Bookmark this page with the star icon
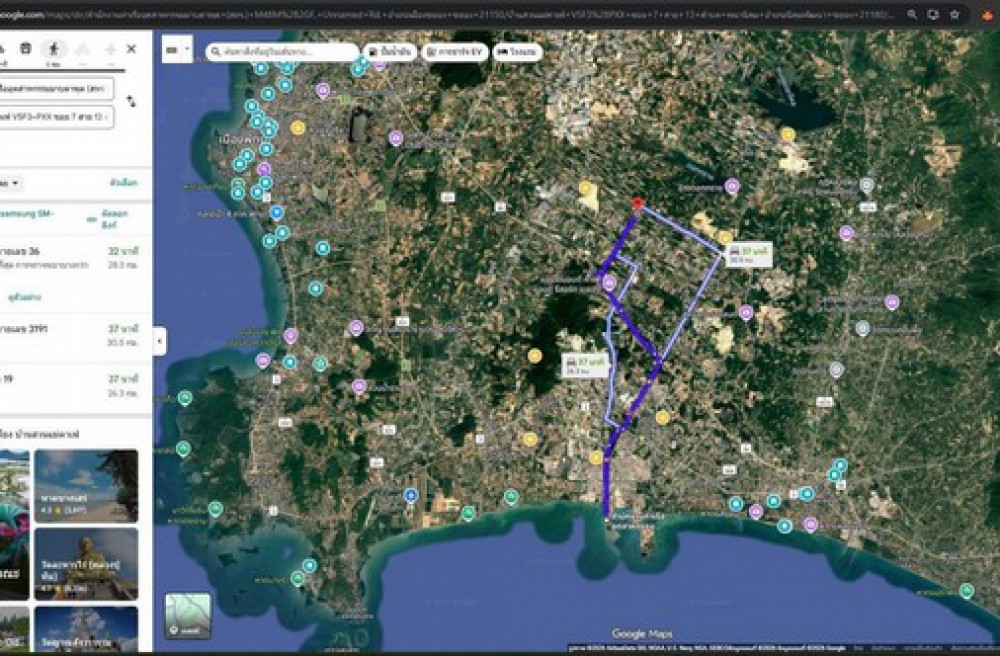 [x=956, y=14]
